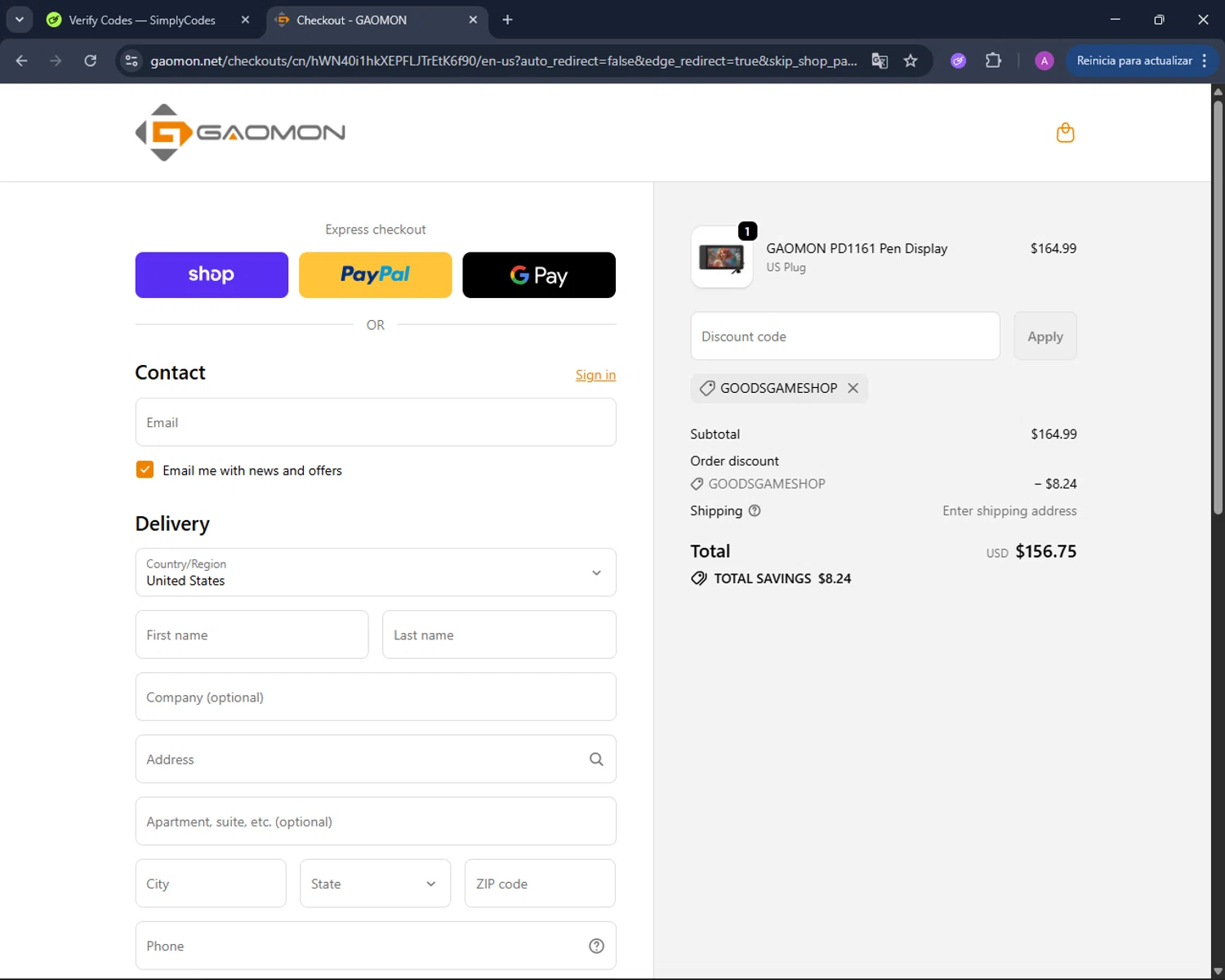This screenshot has height=980, width=1225.
Task: Click browser forward arrow
Action: tap(56, 60)
